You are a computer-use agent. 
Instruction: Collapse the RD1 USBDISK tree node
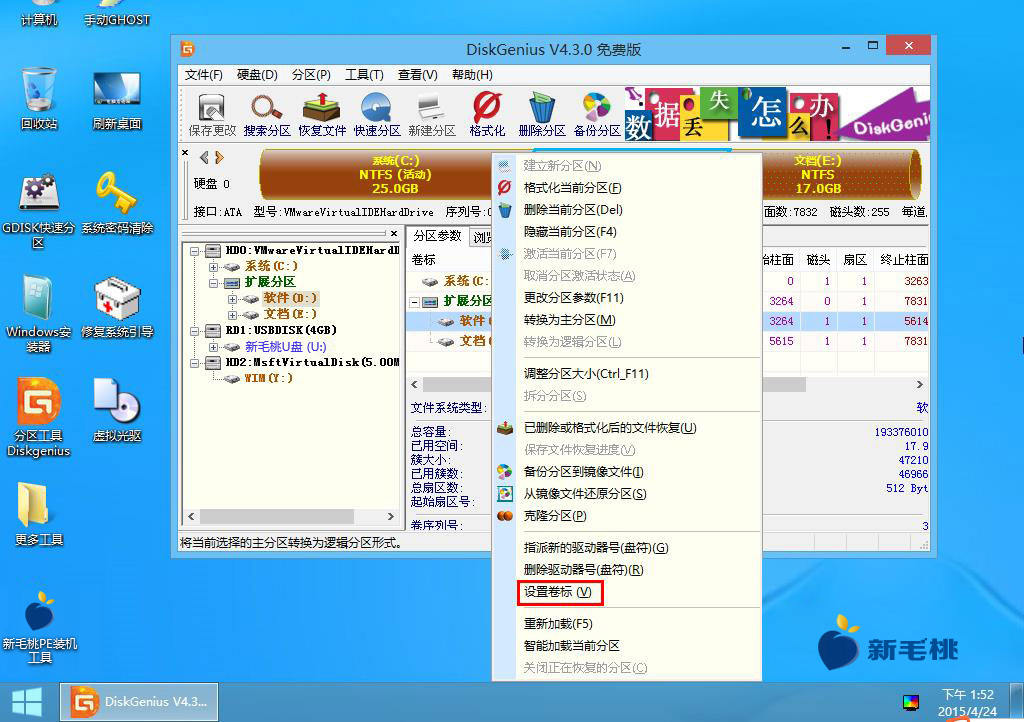[194, 331]
